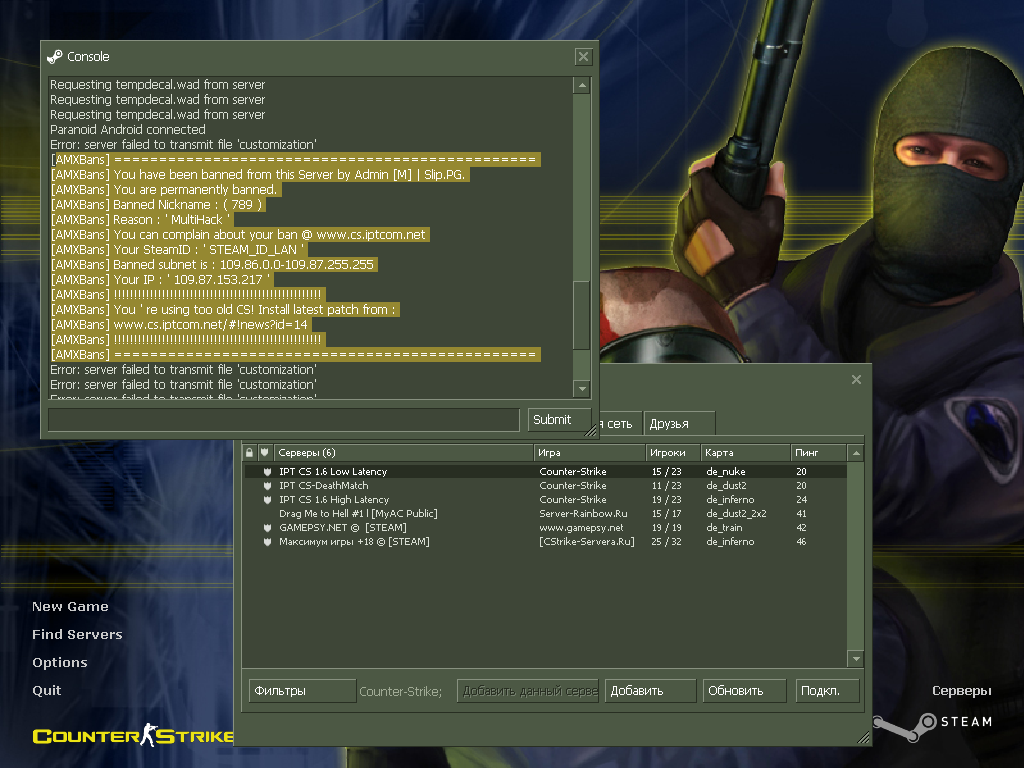
Task: Click the 25 / 32 players cell
Action: (x=666, y=542)
